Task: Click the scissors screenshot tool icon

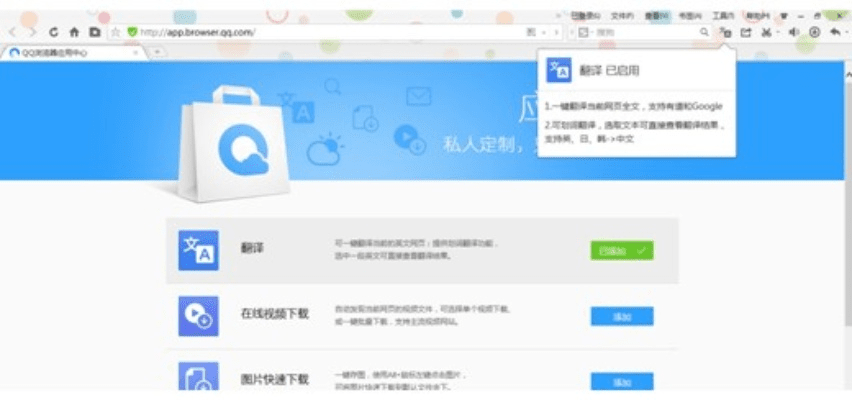Action: (x=766, y=33)
